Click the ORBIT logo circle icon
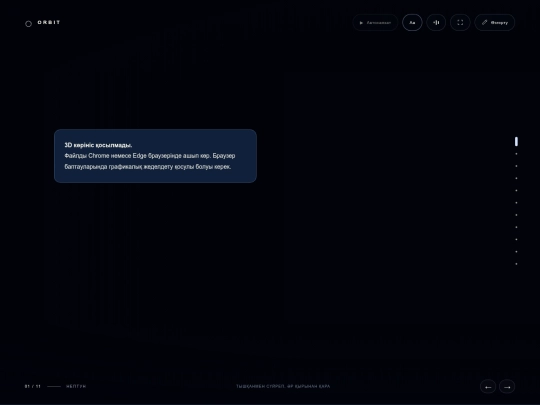540x405 pixels. (29, 24)
